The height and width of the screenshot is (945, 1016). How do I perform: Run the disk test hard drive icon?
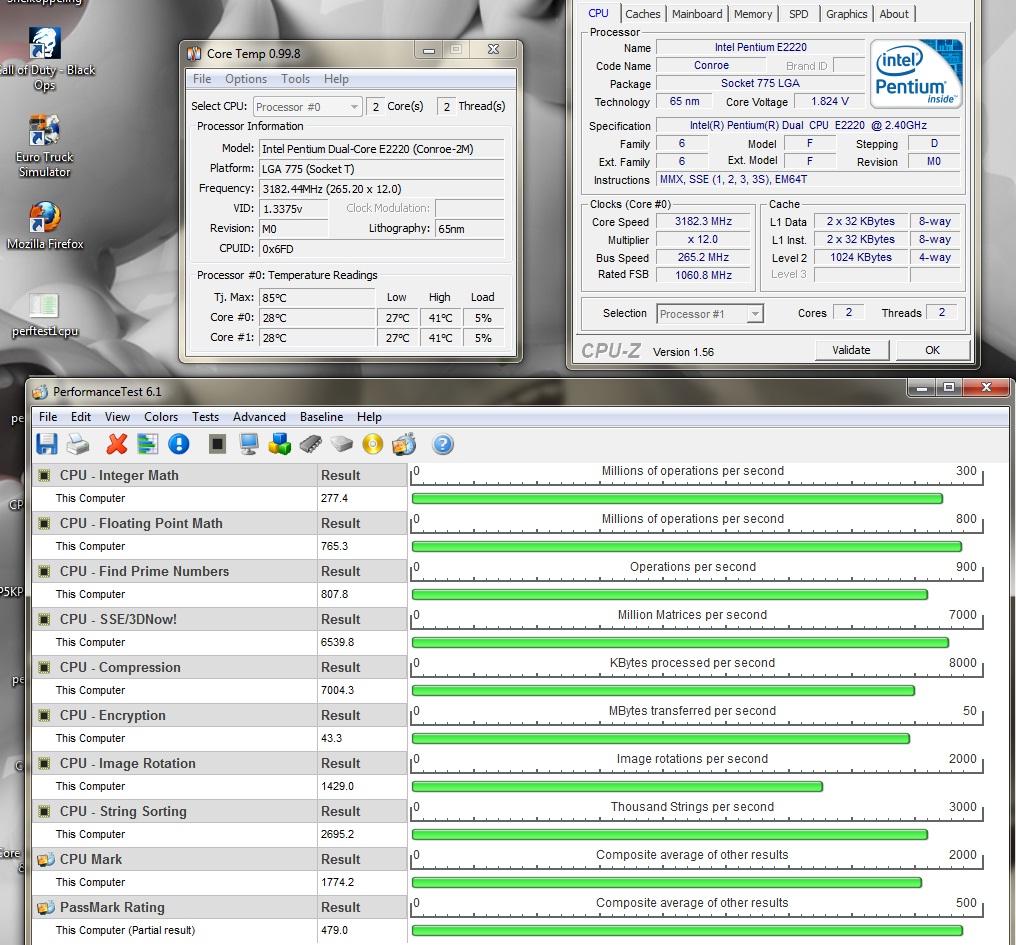(341, 445)
